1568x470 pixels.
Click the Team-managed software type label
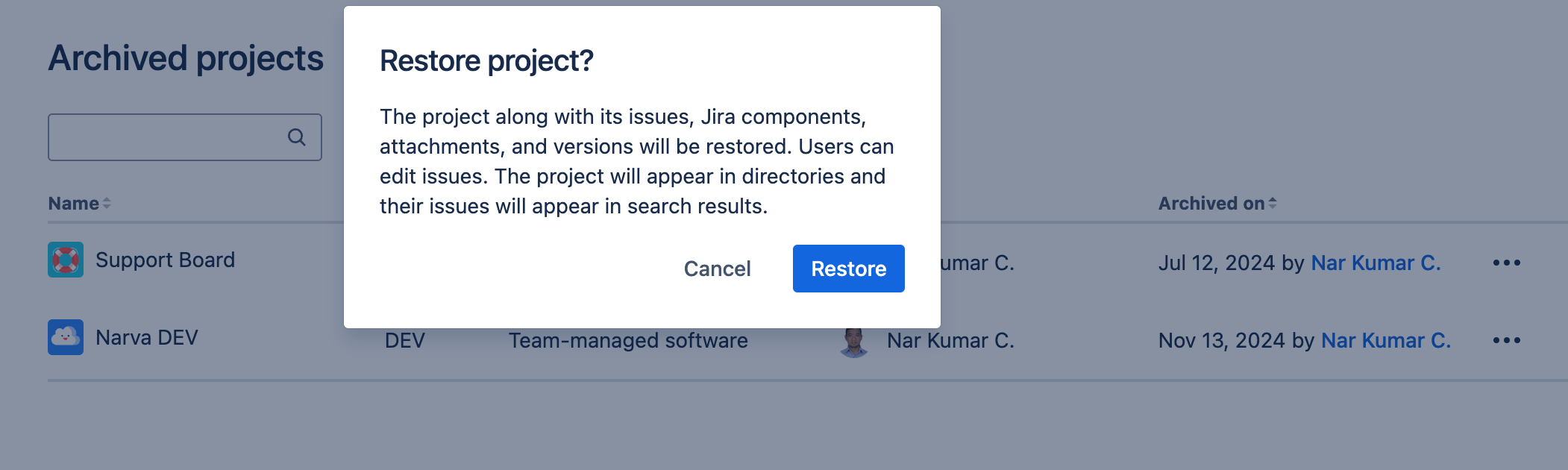628,340
